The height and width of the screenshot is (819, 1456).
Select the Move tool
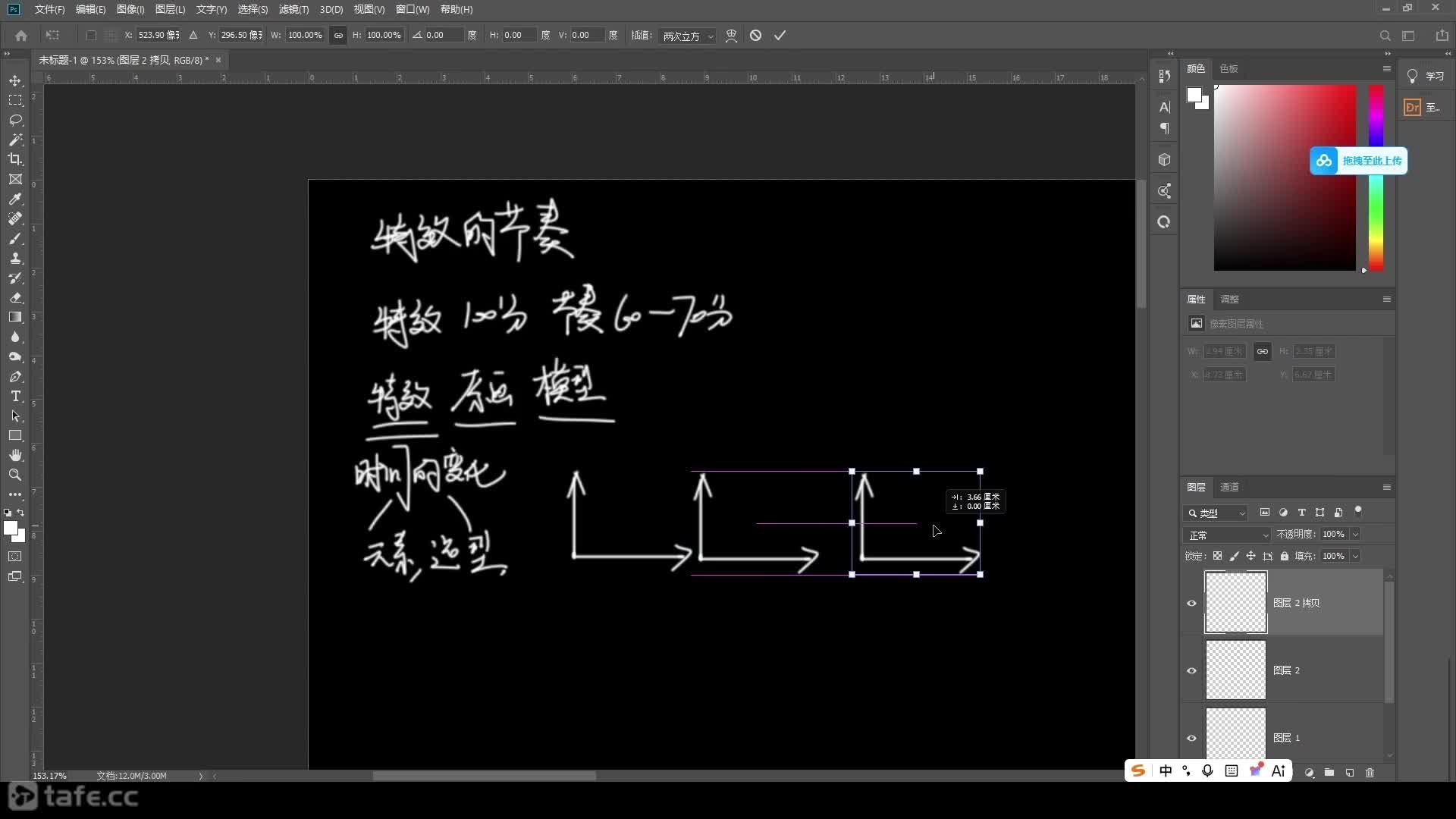point(15,80)
